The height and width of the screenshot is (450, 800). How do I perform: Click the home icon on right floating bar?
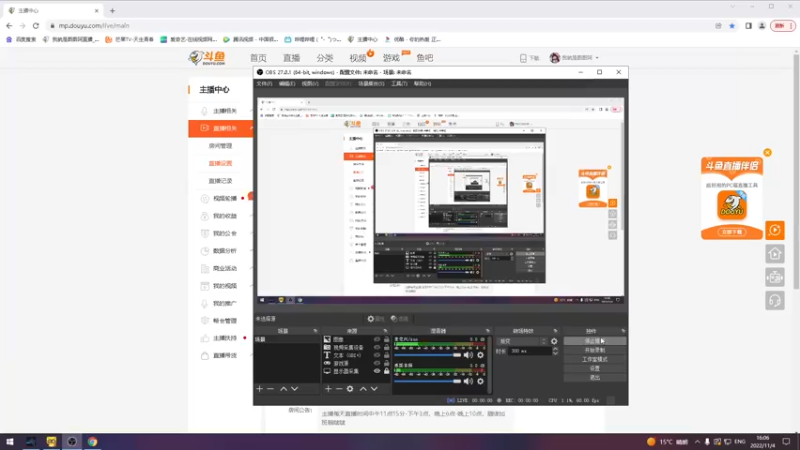[774, 254]
